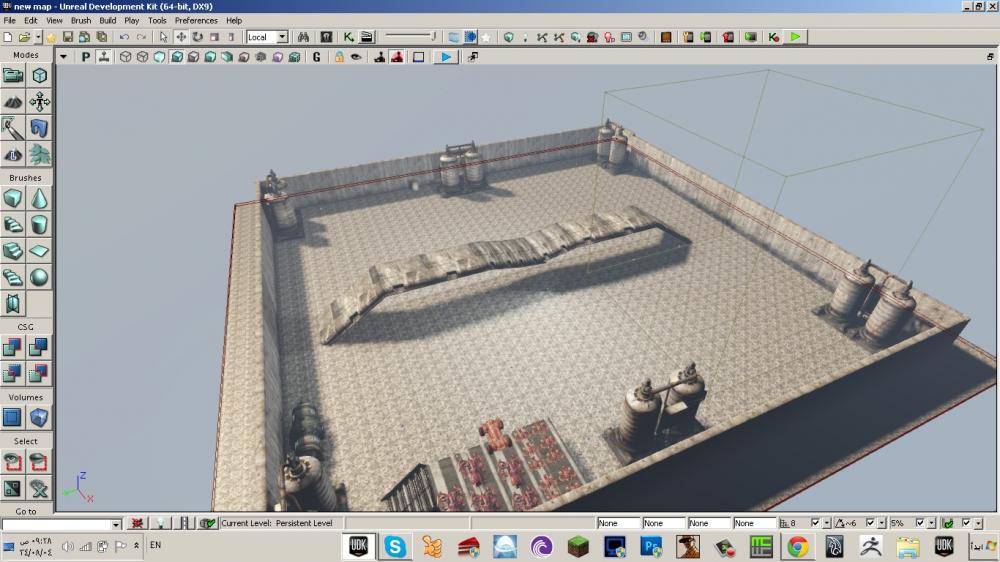This screenshot has height=562, width=1000.
Task: Open viewport options arrow dropdown
Action: click(x=63, y=57)
